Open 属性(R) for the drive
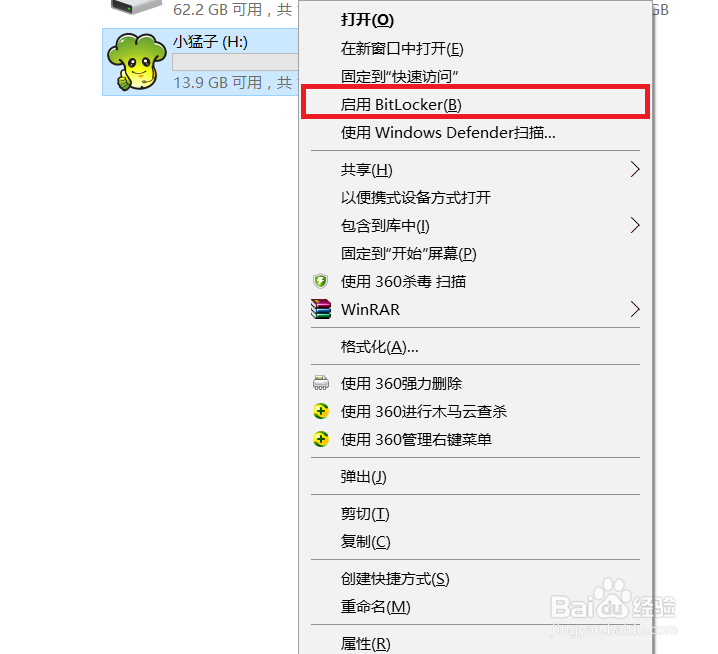Viewport: 718px width, 654px height. [475, 643]
